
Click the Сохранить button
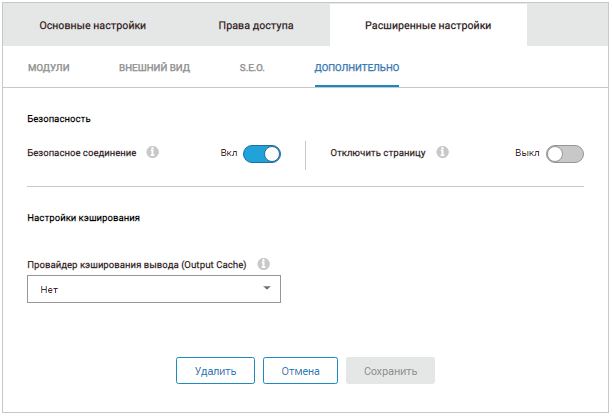tap(390, 371)
